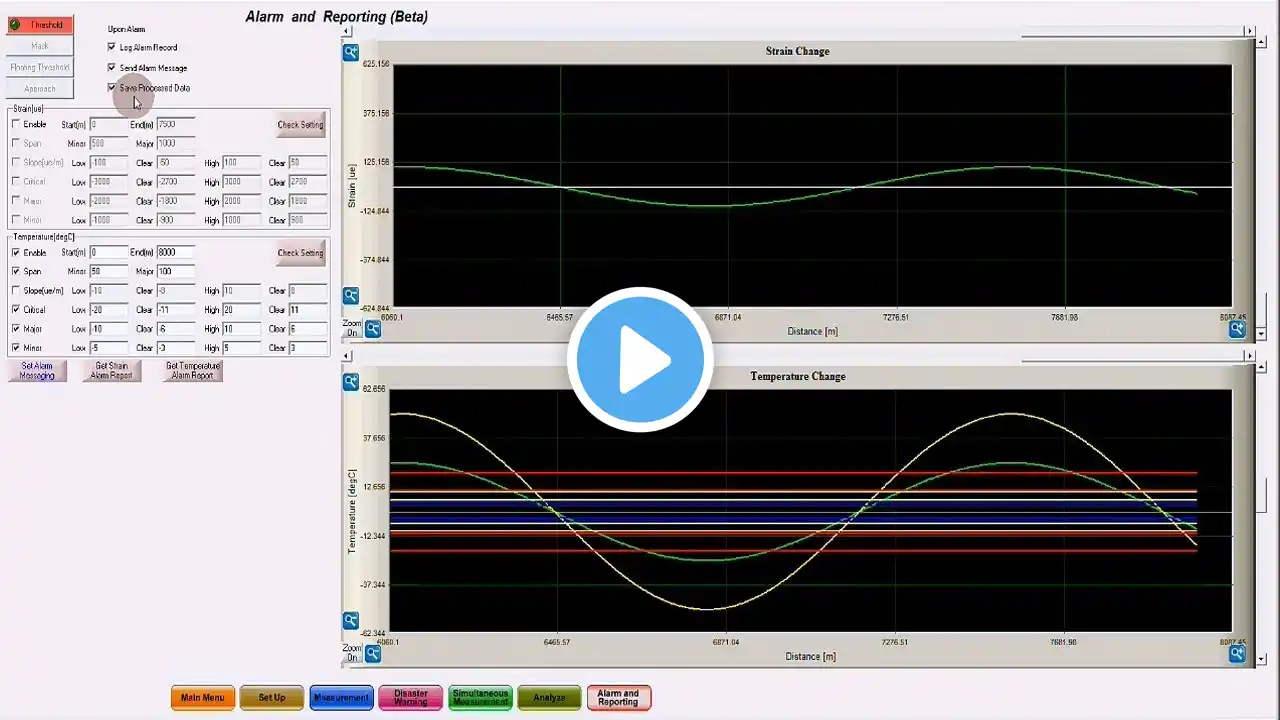The width and height of the screenshot is (1280, 720).
Task: Click right arrow on Temperature chart horizontal scrollbar
Action: tap(1249, 355)
